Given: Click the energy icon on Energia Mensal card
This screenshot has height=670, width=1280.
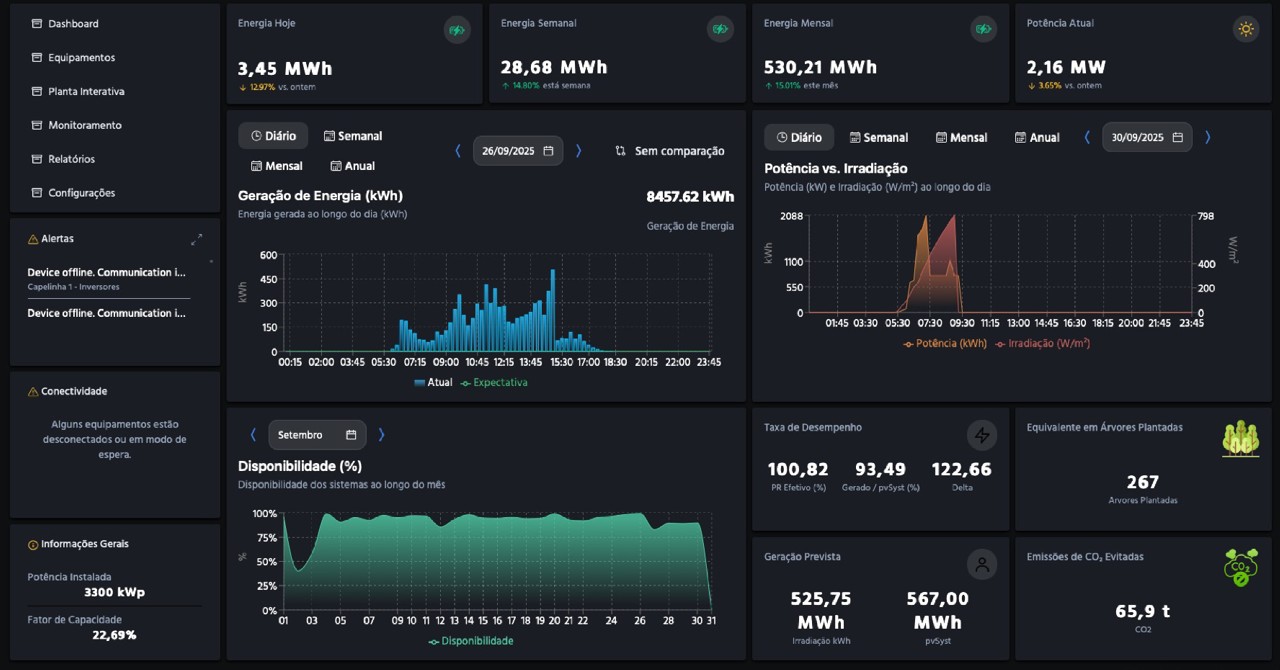Looking at the screenshot, I should point(983,30).
